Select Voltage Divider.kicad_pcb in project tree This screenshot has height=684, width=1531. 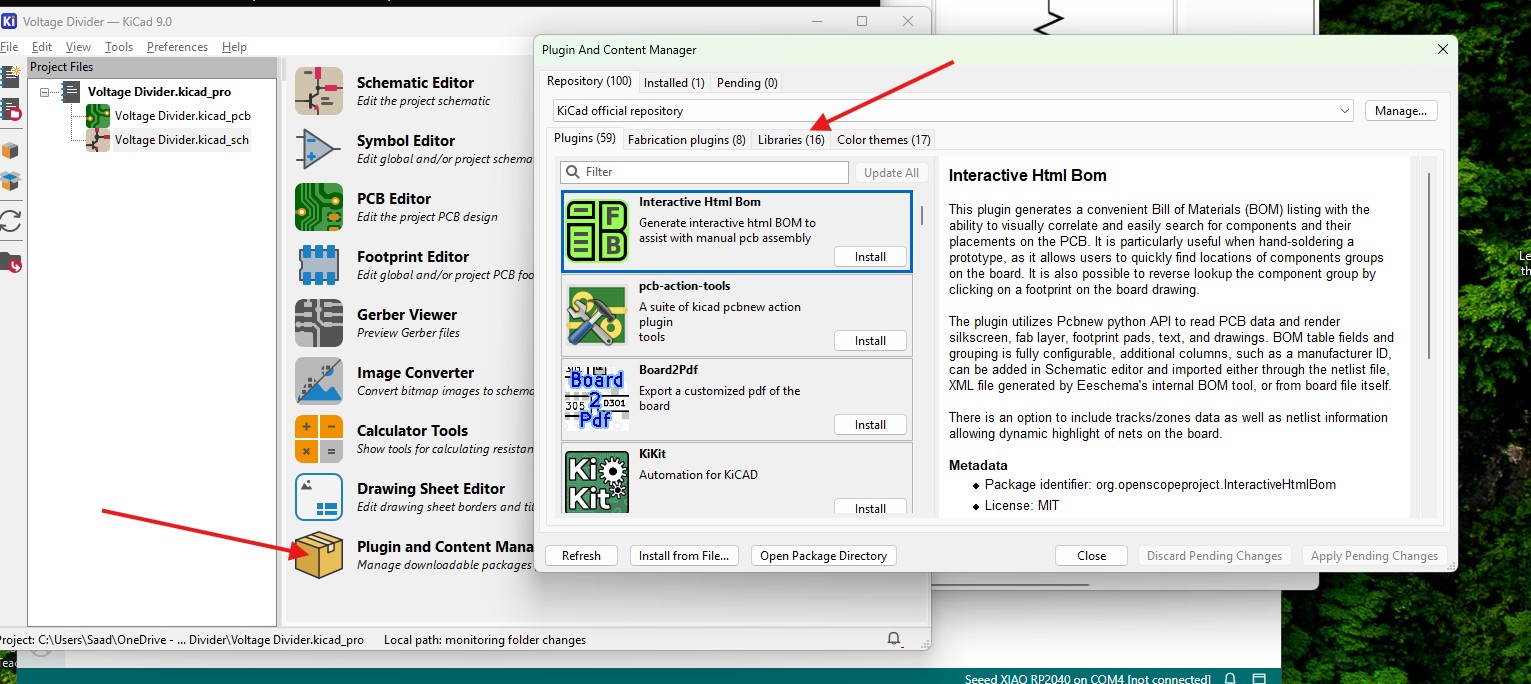click(182, 116)
